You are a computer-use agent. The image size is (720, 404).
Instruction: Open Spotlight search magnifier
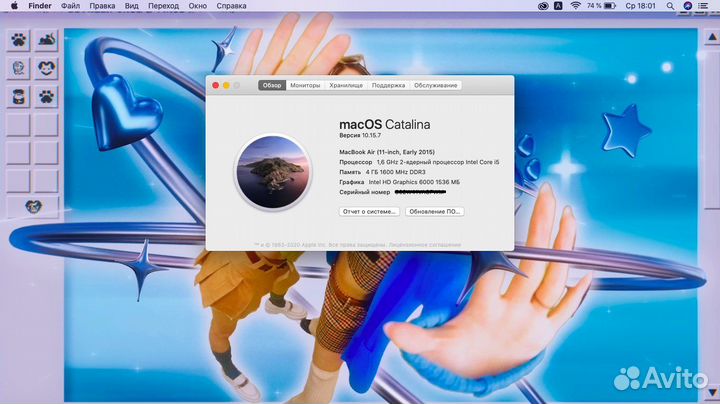[x=670, y=6]
